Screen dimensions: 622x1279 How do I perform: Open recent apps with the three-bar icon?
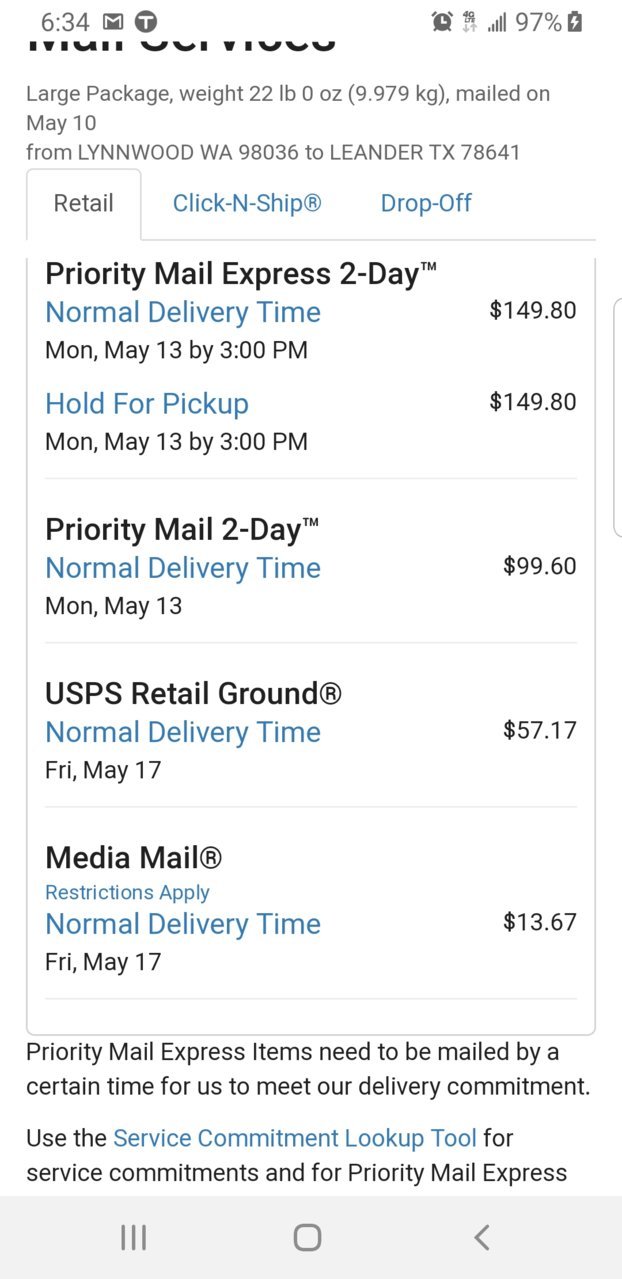point(133,1238)
